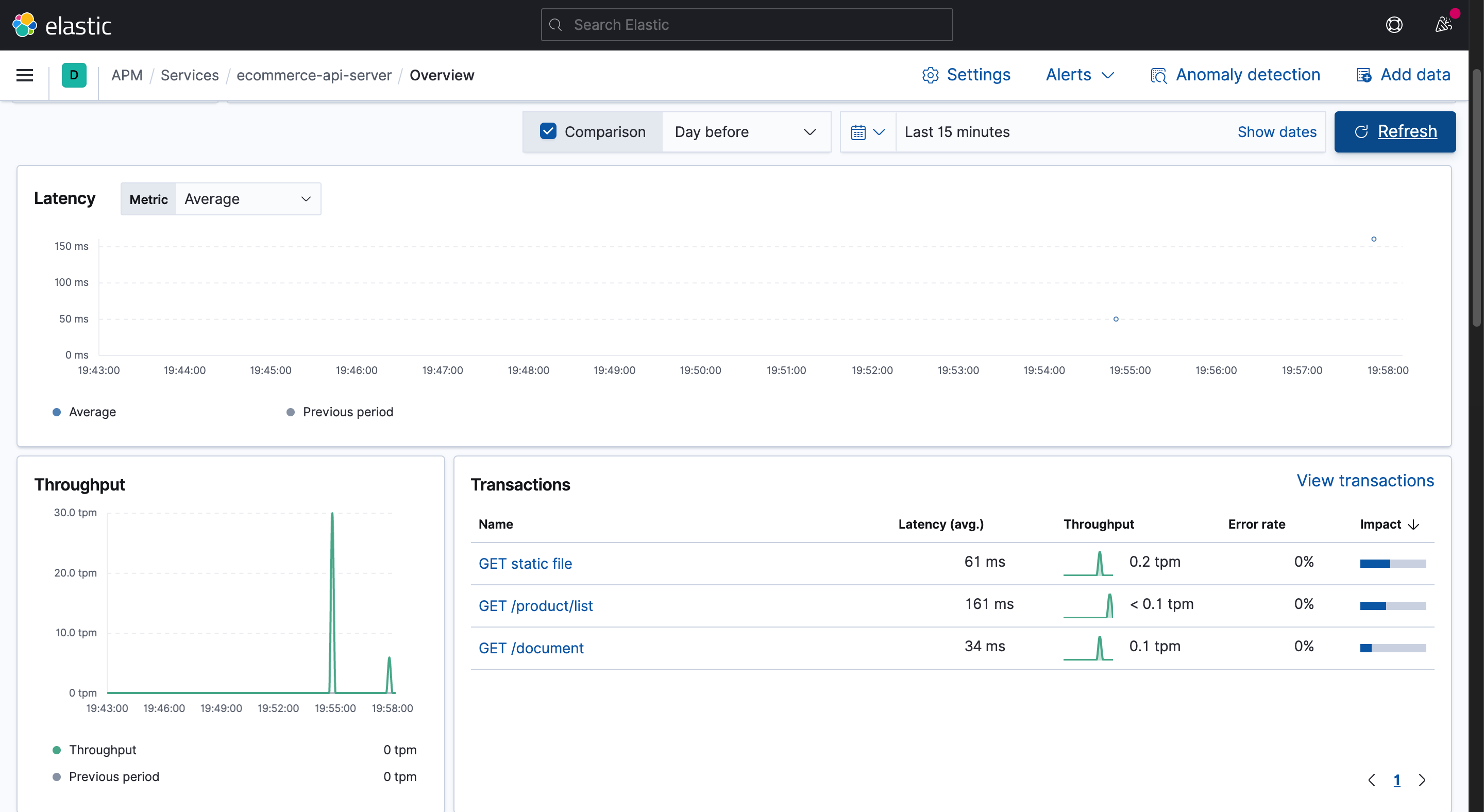Navigate to Services breadcrumb
Viewport: 1484px width, 812px height.
pyautogui.click(x=190, y=75)
